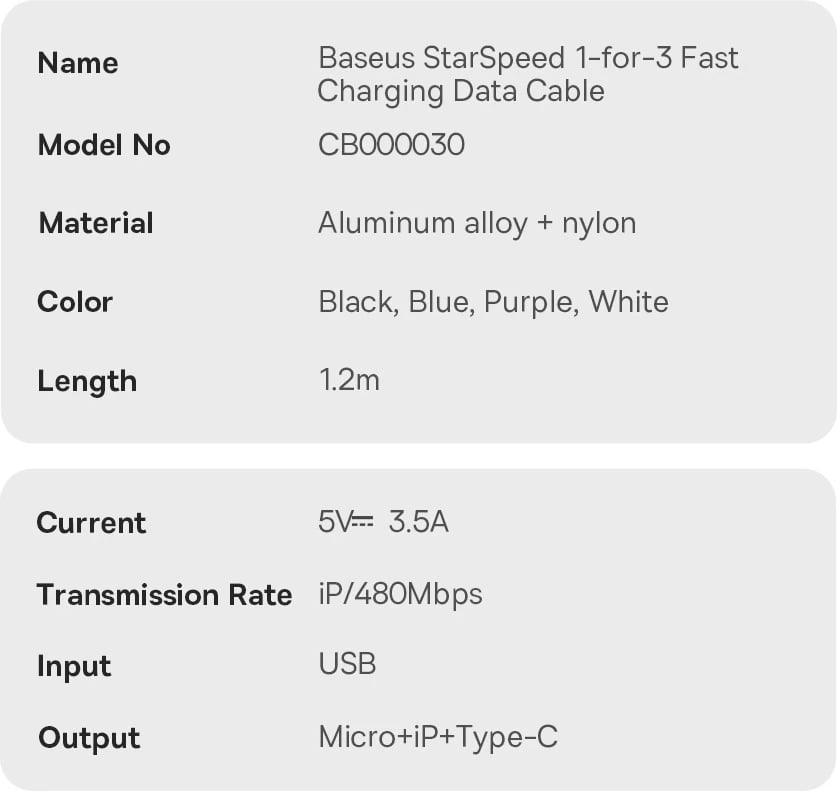Click the Length label

click(x=87, y=381)
